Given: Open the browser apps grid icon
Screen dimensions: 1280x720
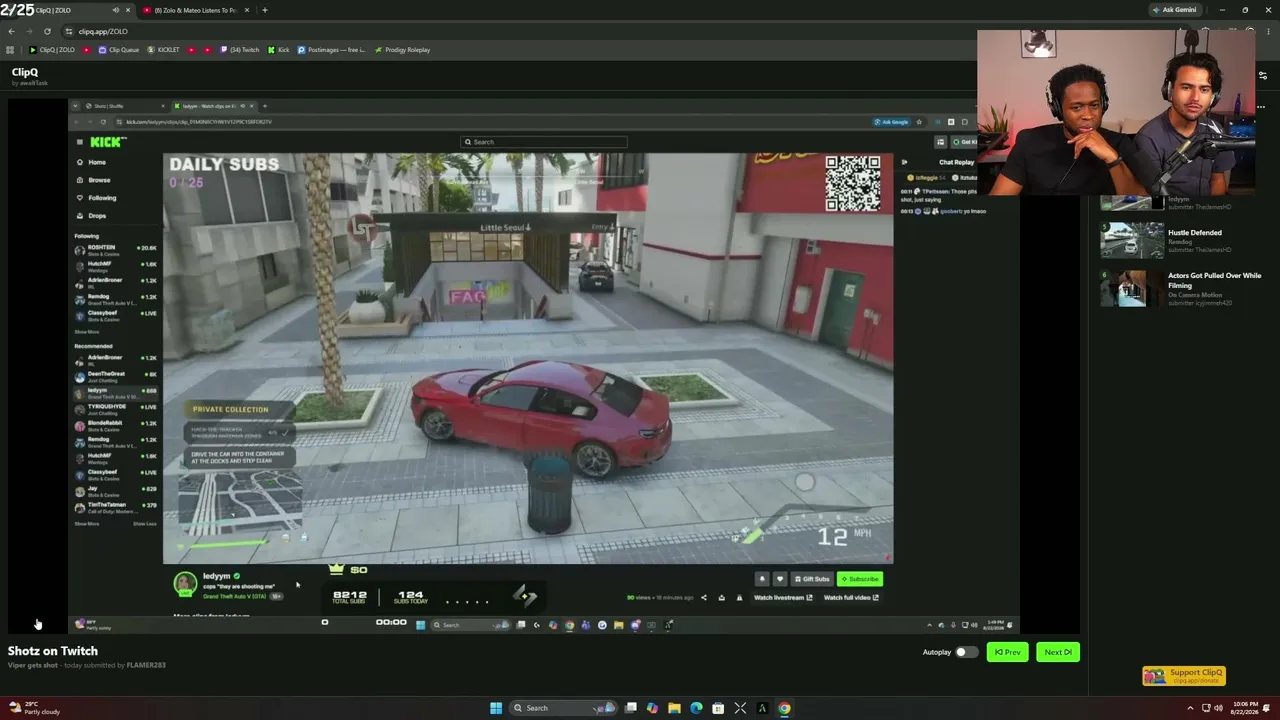Looking at the screenshot, I should tap(11, 50).
